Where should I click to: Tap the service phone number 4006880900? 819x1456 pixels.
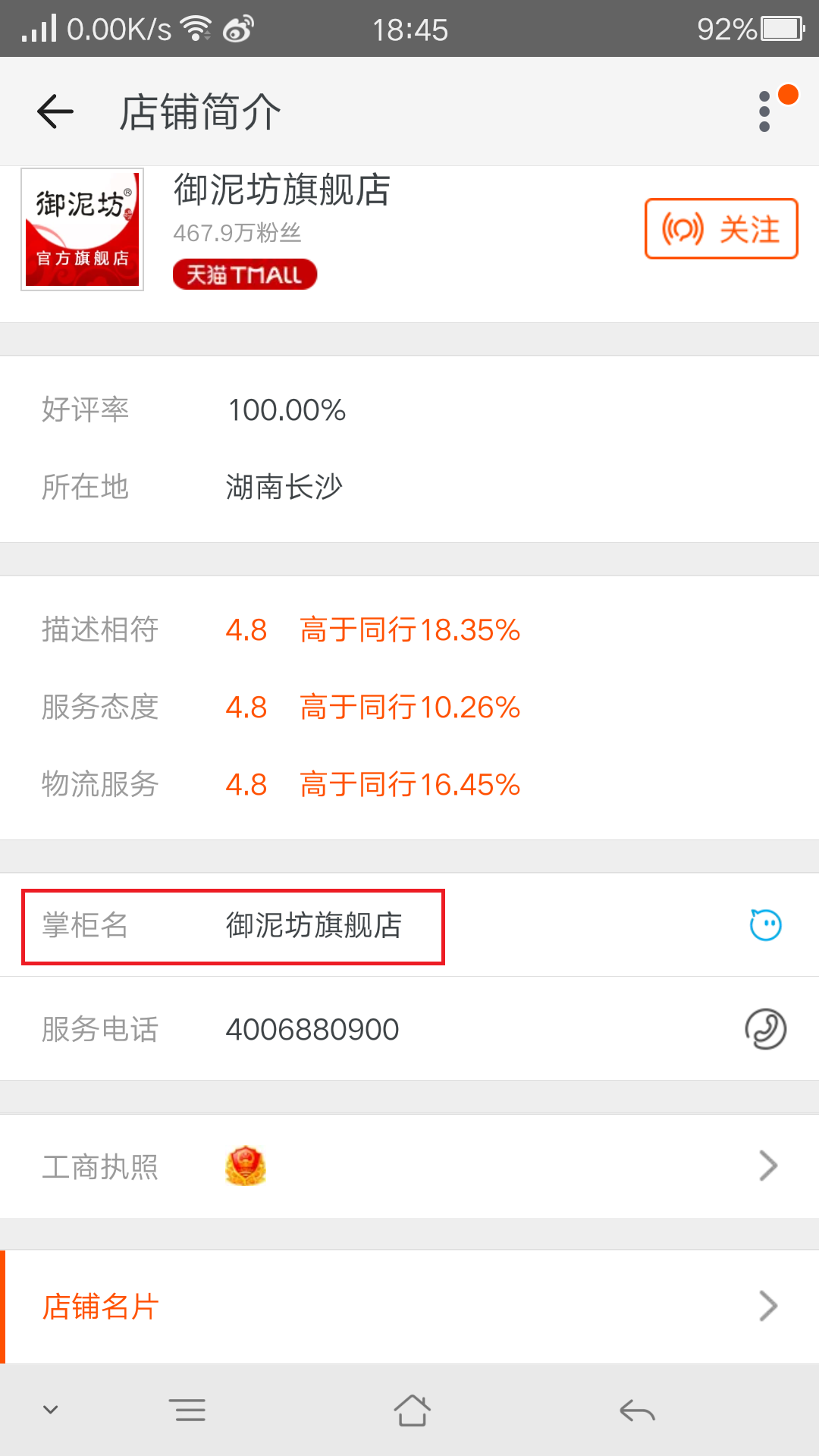[x=312, y=1030]
